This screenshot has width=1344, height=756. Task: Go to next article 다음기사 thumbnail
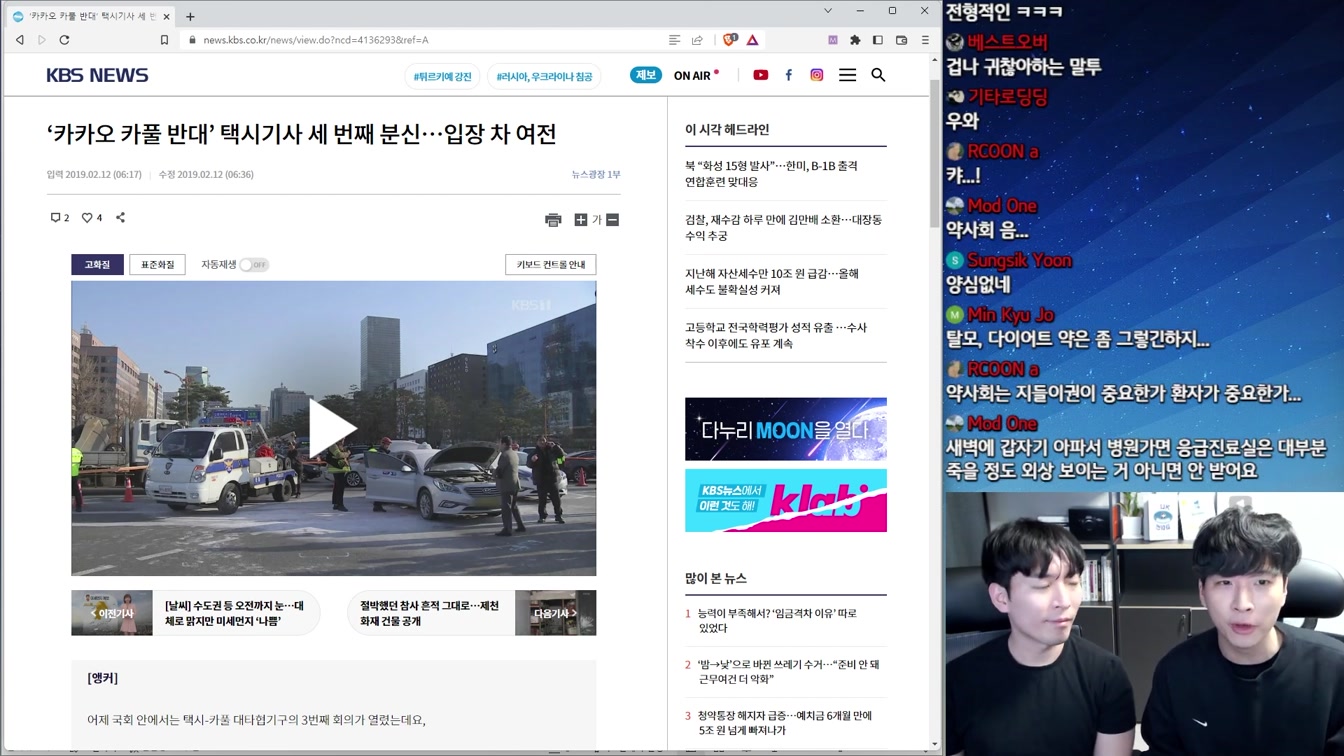(555, 613)
